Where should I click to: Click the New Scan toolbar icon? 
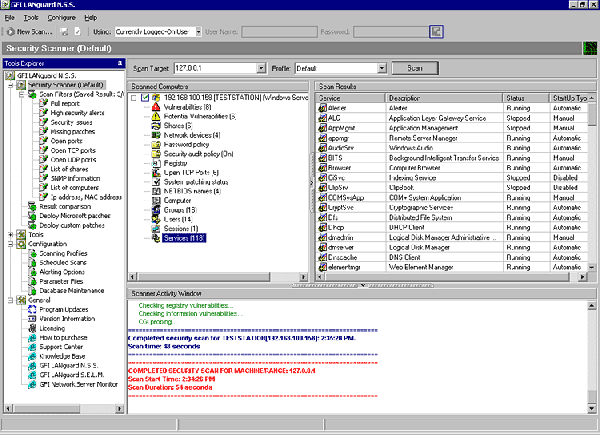10,32
